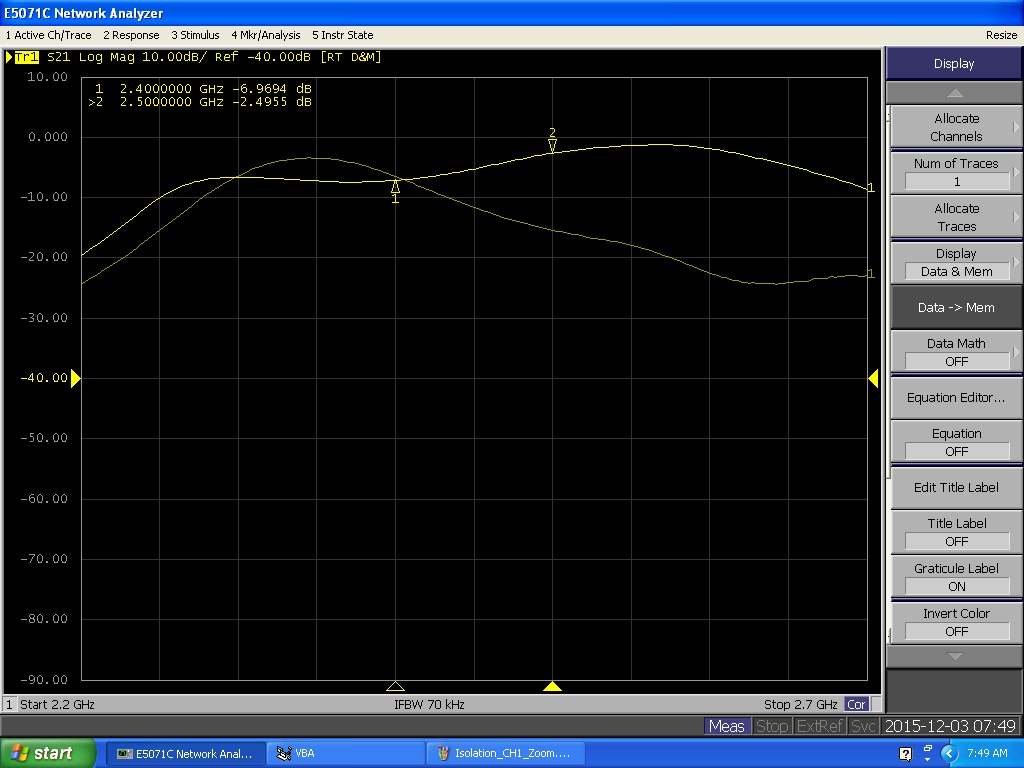Select the hollow marker 1 stimulus indicator
Image resolution: width=1024 pixels, height=768 pixels.
point(395,686)
